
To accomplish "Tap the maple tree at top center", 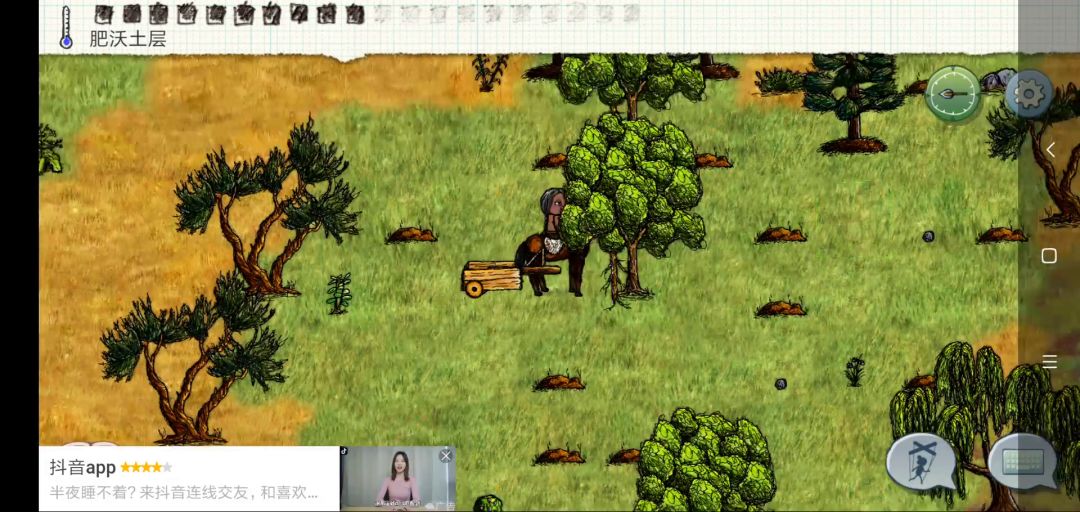I will [631, 85].
